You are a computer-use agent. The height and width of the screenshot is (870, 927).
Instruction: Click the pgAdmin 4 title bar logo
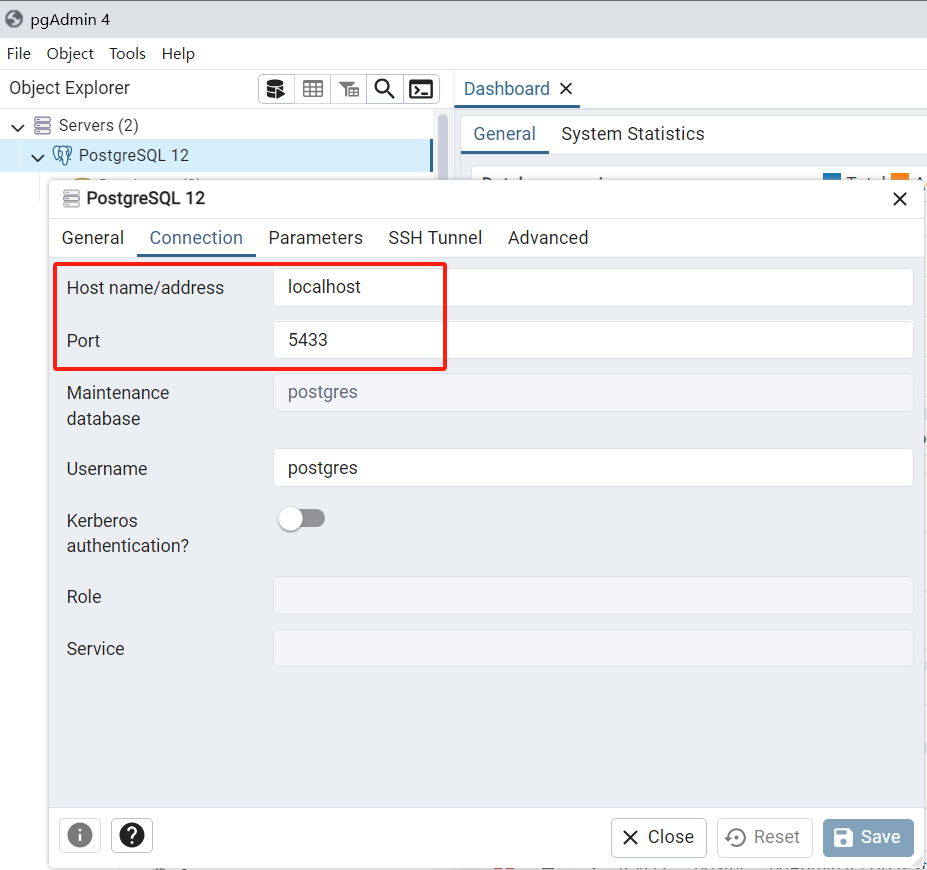[14, 20]
